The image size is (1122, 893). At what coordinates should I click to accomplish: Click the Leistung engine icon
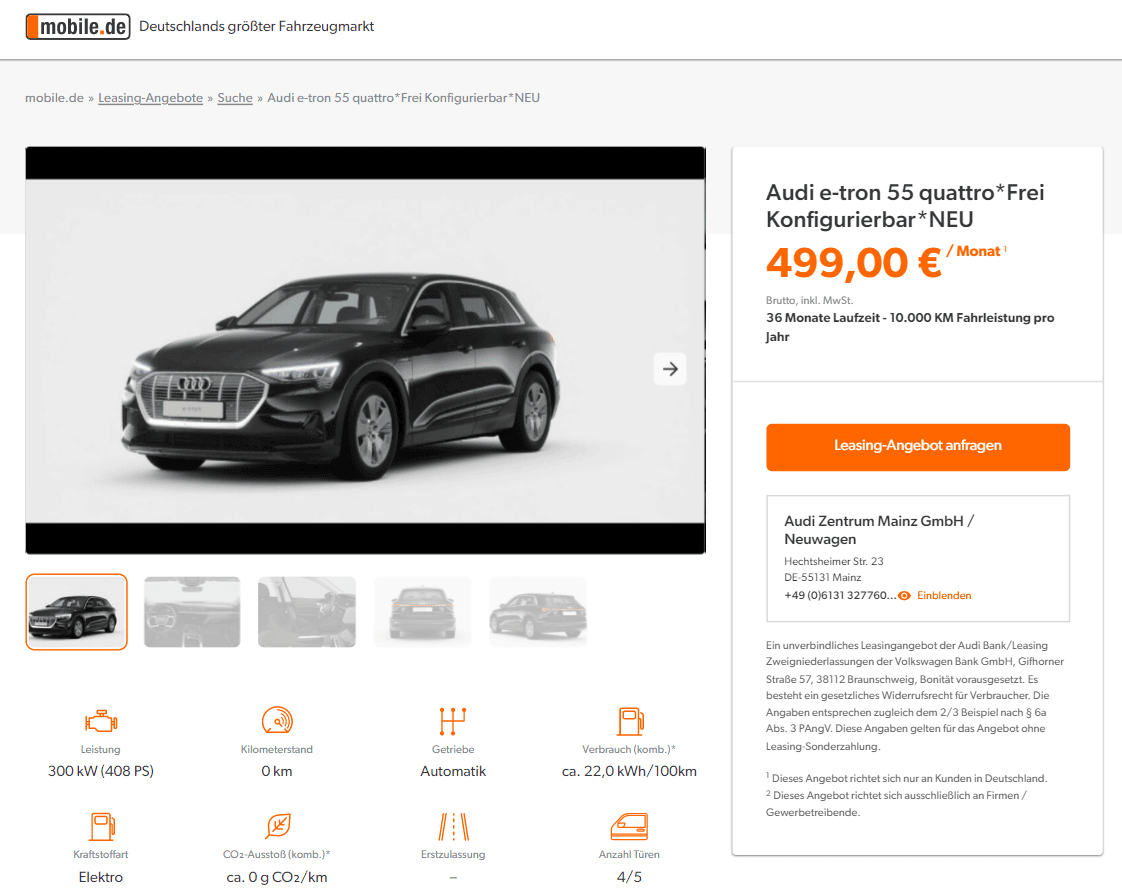pos(101,721)
